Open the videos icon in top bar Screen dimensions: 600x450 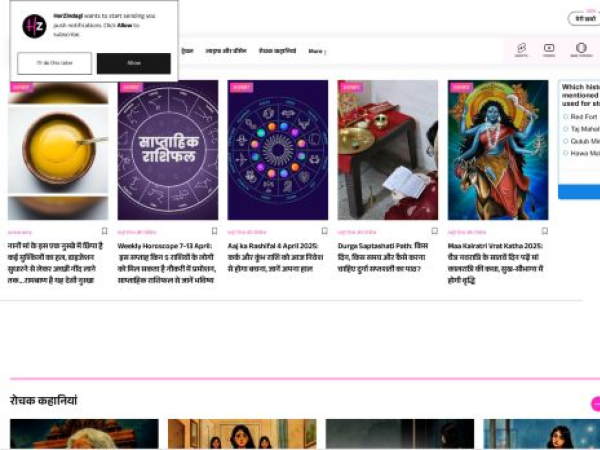point(549,50)
